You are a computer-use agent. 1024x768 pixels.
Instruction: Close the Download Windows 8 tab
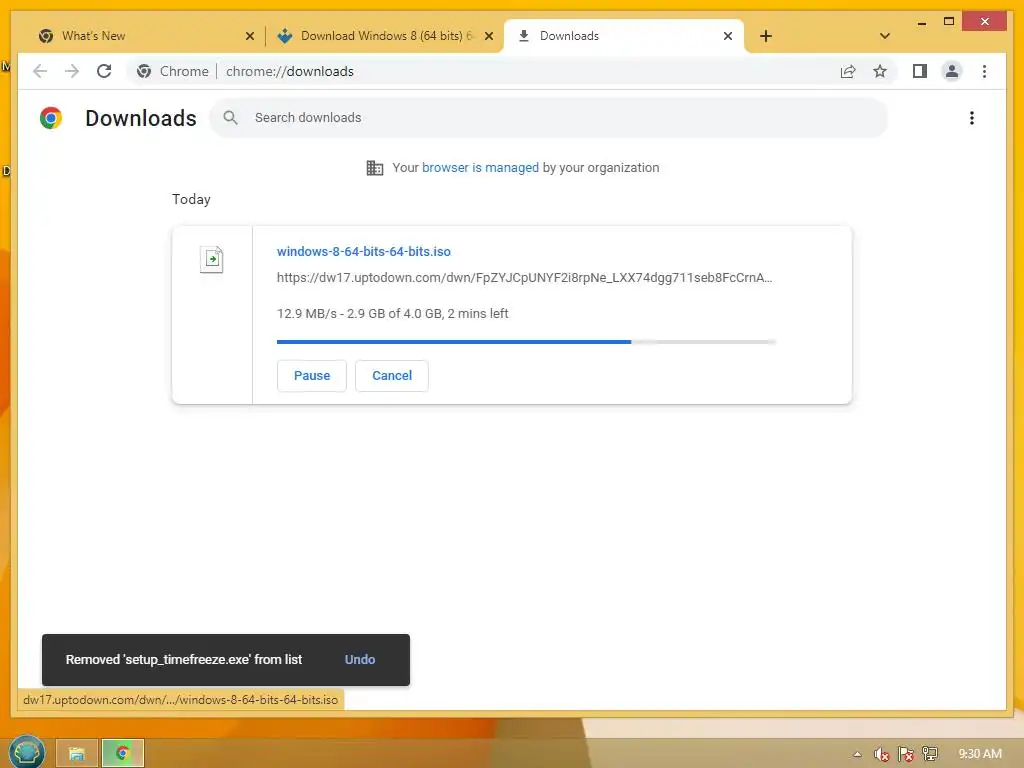tap(488, 36)
